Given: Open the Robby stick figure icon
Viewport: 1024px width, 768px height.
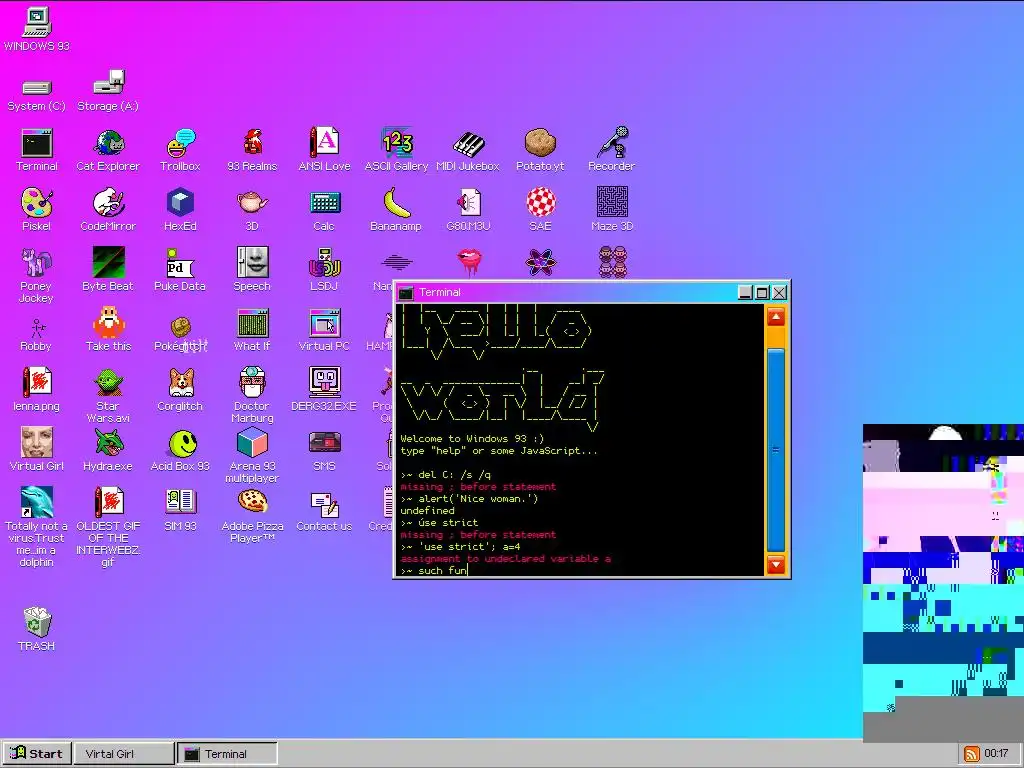Looking at the screenshot, I should click(37, 335).
